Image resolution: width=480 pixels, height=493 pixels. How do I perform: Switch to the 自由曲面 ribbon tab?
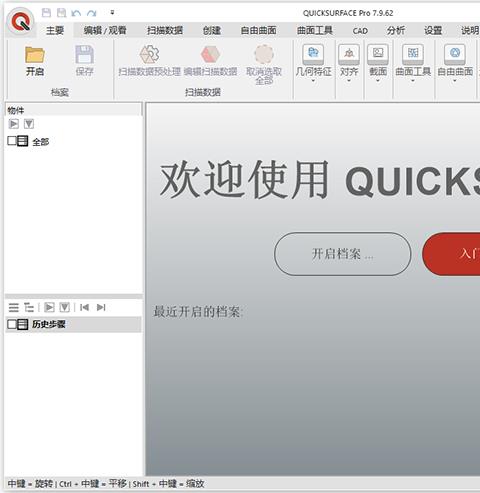coord(259,31)
